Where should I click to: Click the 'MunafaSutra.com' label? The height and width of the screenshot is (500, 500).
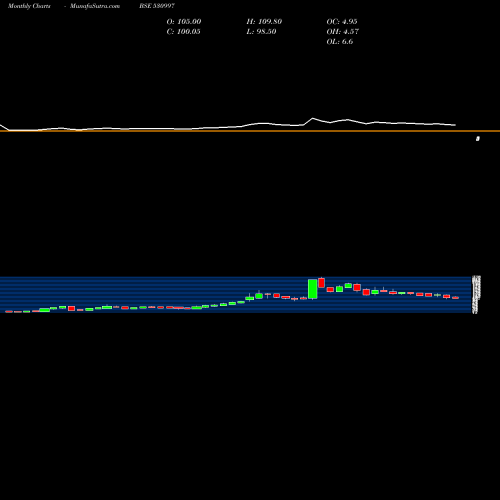pos(95,6)
